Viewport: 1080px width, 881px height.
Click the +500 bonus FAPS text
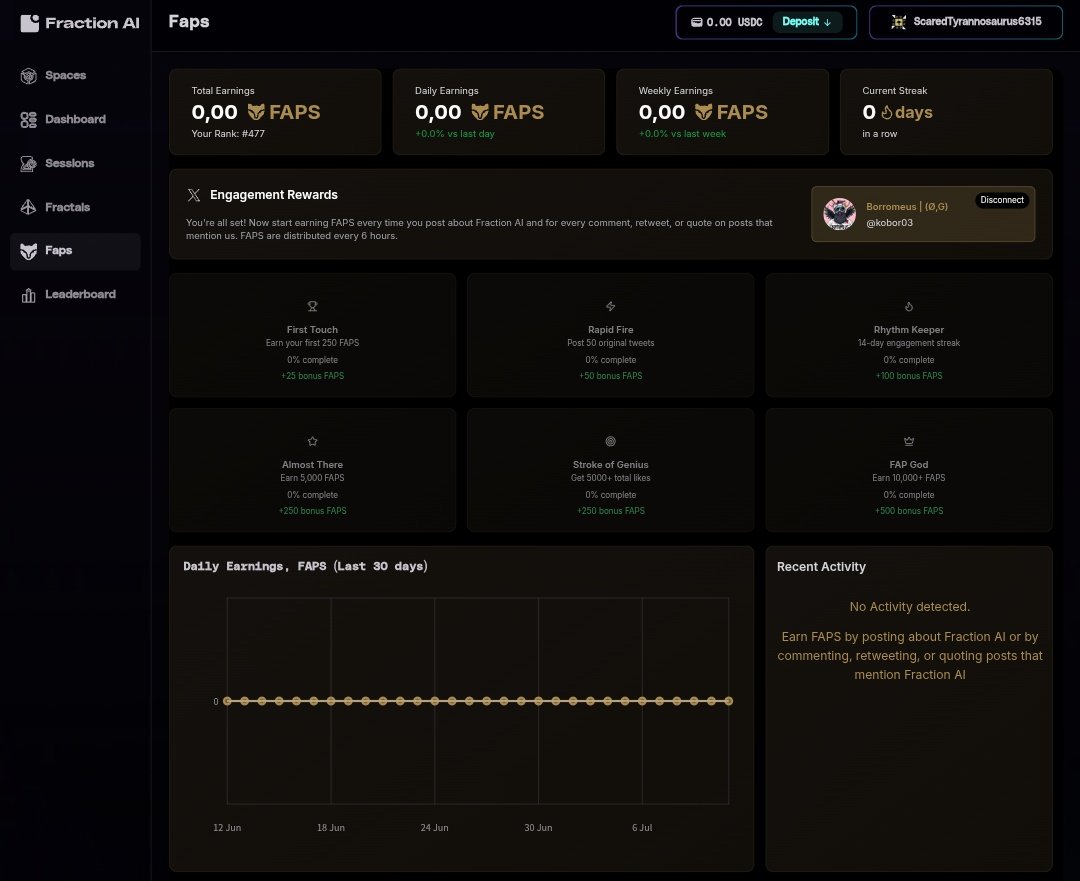(x=908, y=511)
